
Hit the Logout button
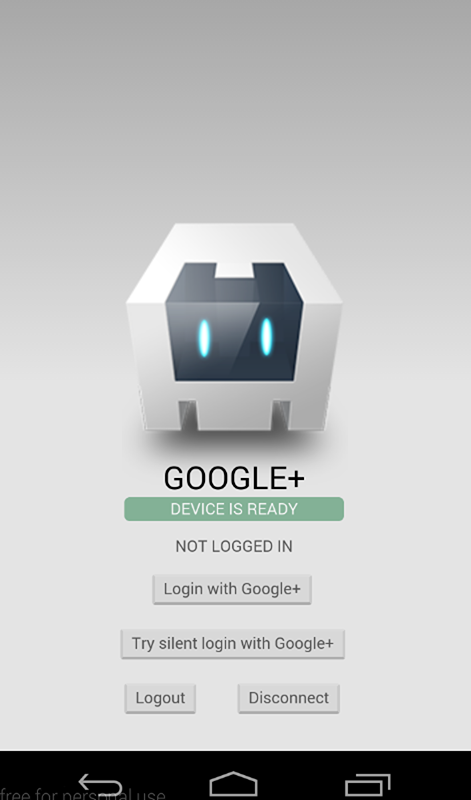pos(160,698)
